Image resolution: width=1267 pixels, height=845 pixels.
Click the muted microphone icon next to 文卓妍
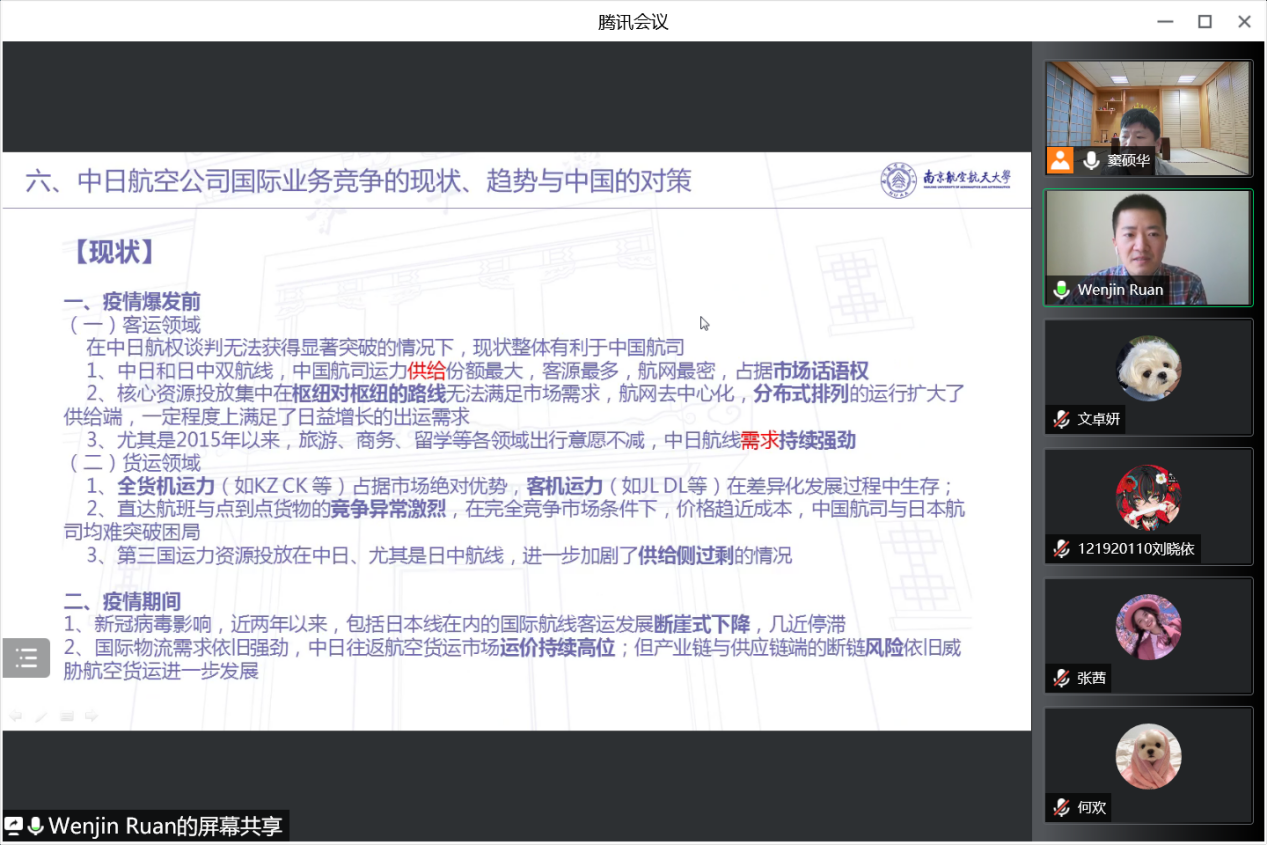pos(1061,419)
